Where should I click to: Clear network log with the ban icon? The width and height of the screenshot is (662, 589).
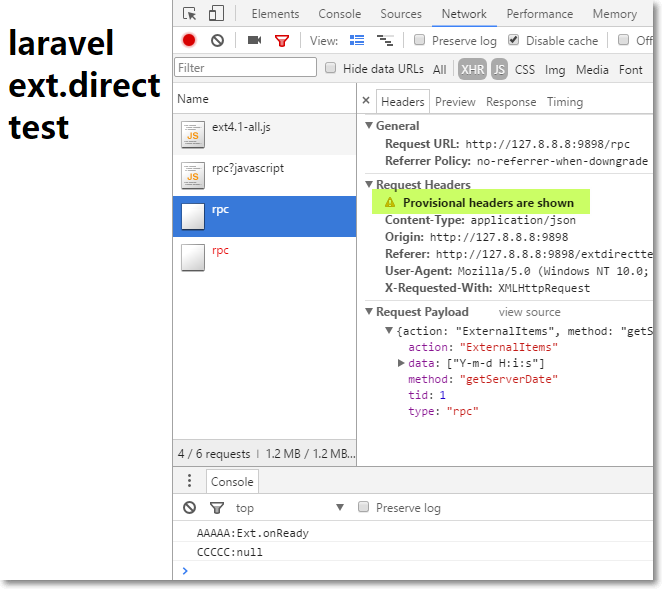click(x=217, y=41)
